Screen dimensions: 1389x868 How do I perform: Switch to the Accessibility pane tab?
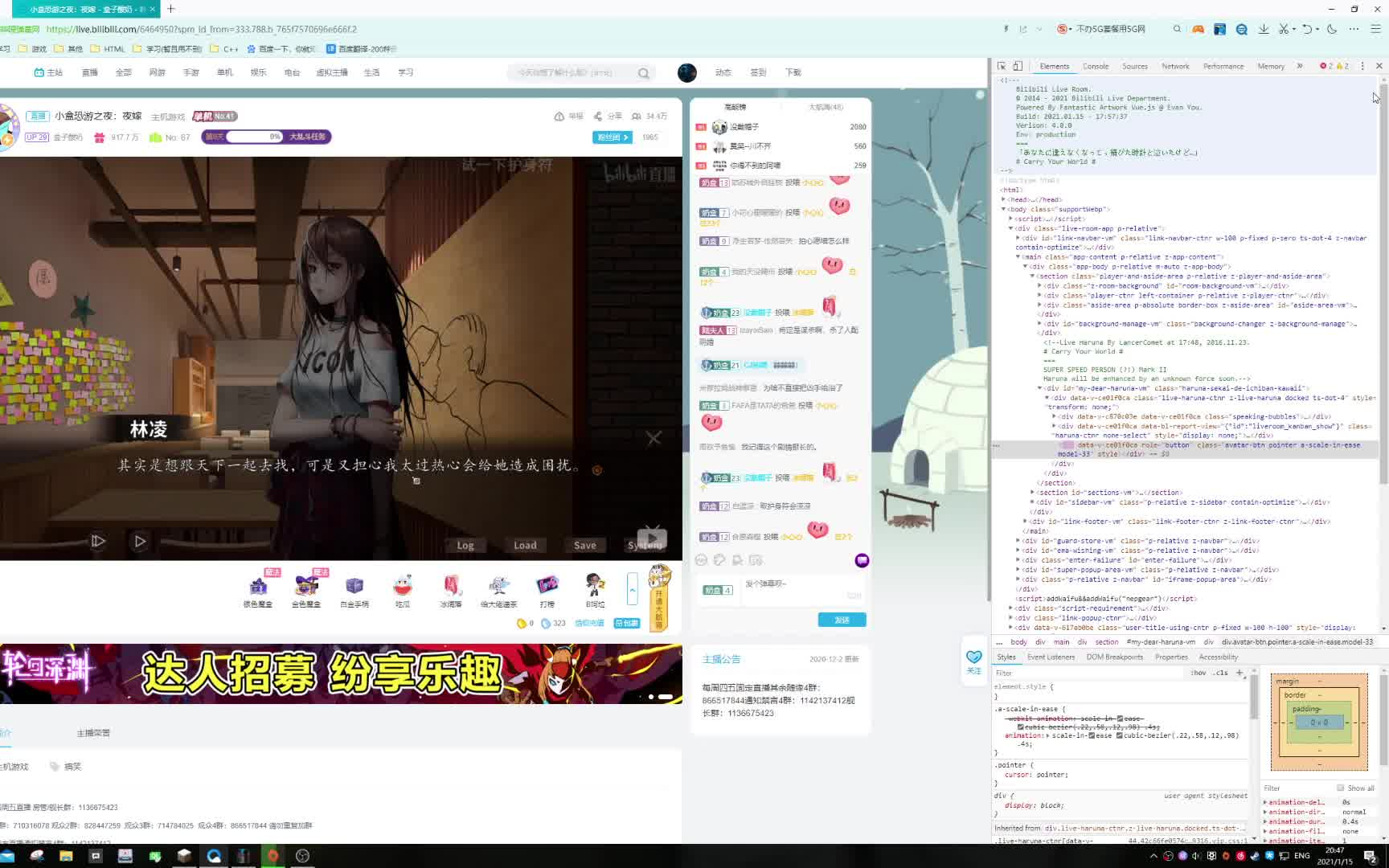(x=1219, y=657)
